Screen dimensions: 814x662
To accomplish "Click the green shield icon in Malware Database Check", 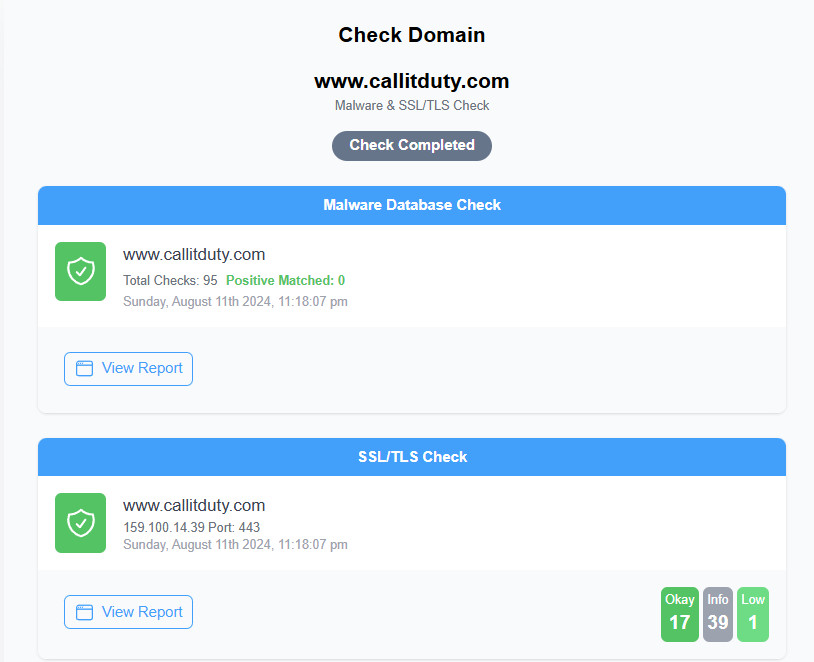I will [x=80, y=271].
